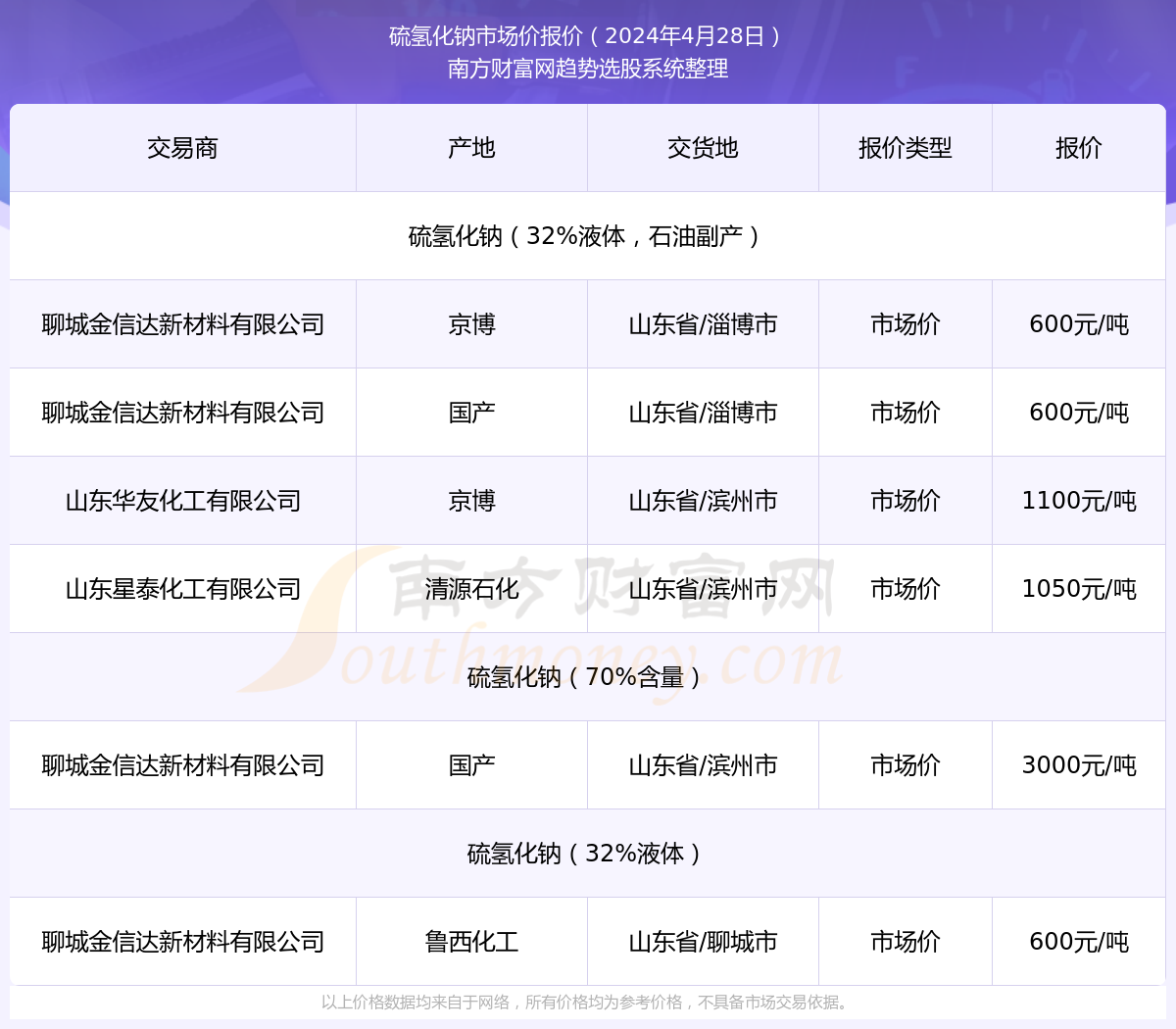Click 山东省/淄博市 in the 国产 row
The image size is (1176, 1029).
[x=703, y=413]
